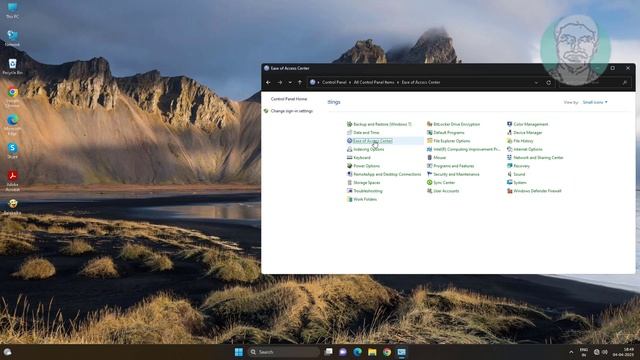This screenshot has width=640, height=360.
Task: Open System settings
Action: click(517, 183)
